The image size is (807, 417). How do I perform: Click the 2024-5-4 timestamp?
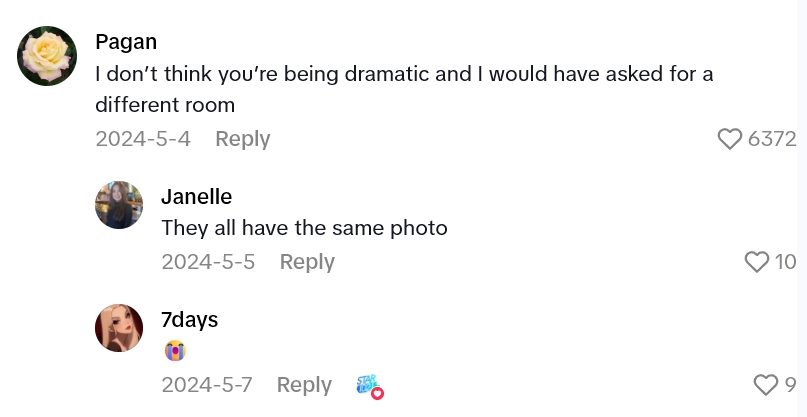pos(143,139)
